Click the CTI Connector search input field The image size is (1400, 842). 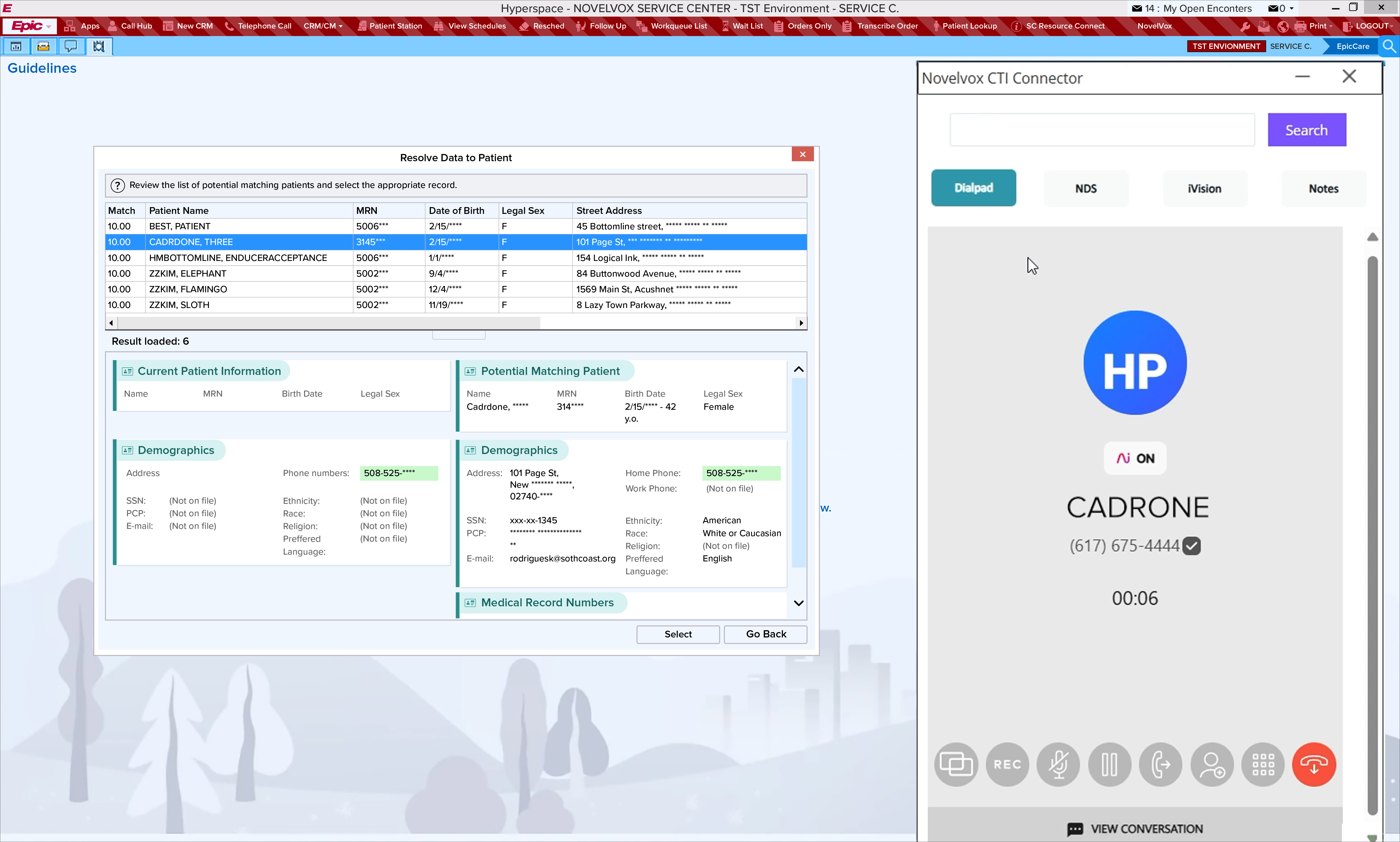(x=1102, y=130)
